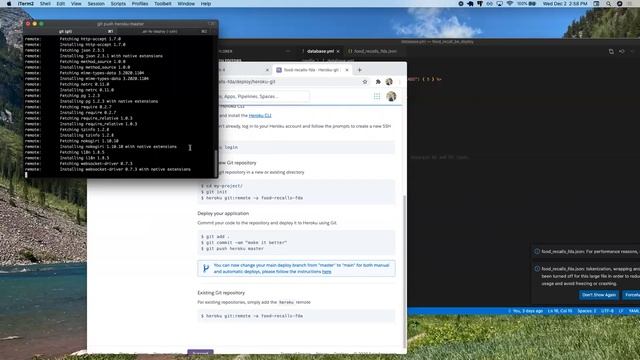Open Heroku account avatar menu

pyautogui.click(x=391, y=96)
